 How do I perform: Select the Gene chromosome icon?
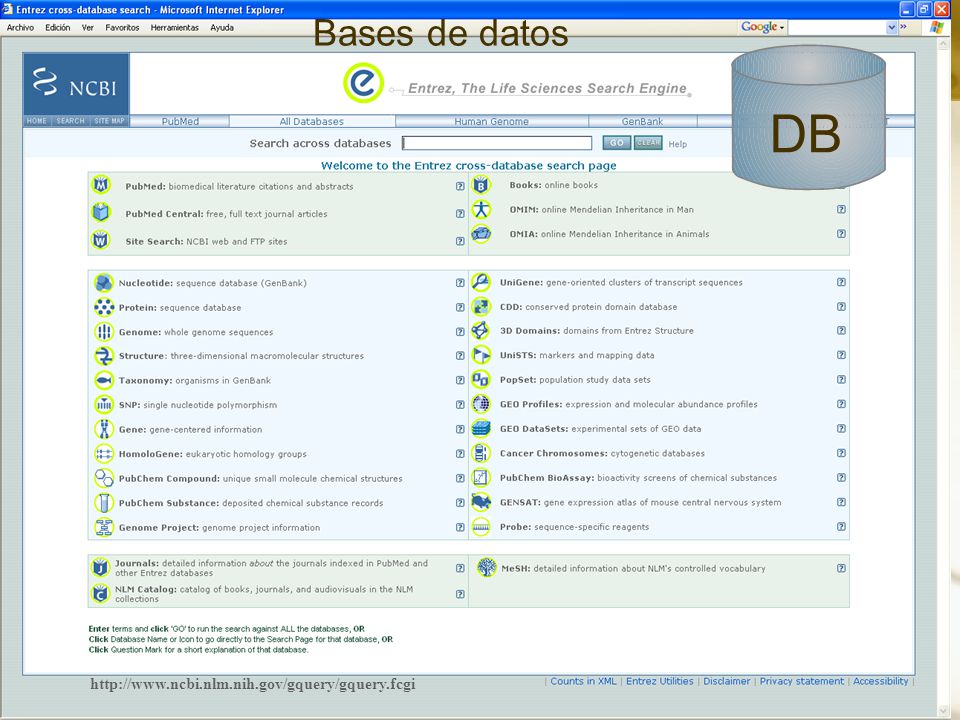click(x=104, y=429)
